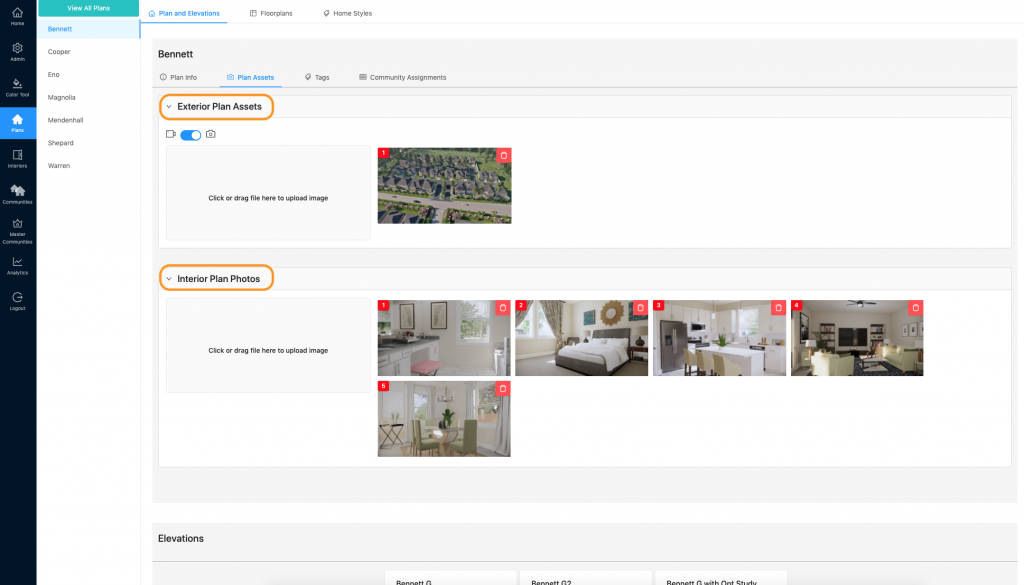Open the Admin gear icon
The height and width of the screenshot is (585, 1024).
tap(18, 51)
